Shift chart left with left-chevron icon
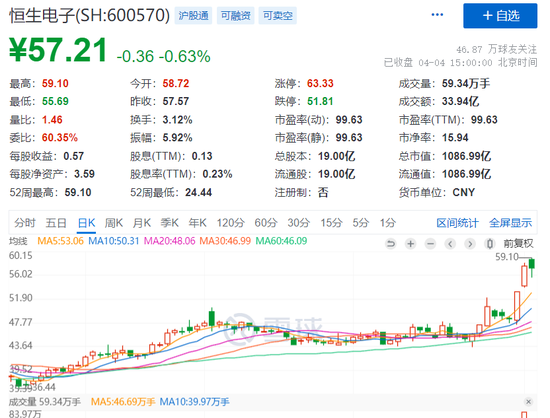 pos(450,243)
